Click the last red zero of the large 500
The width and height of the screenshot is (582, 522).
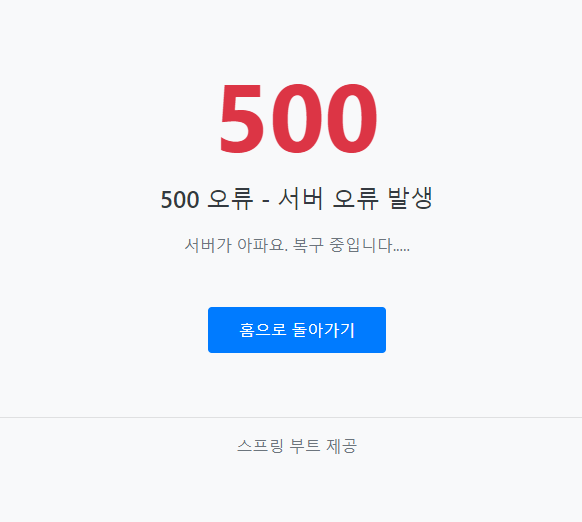coord(352,119)
